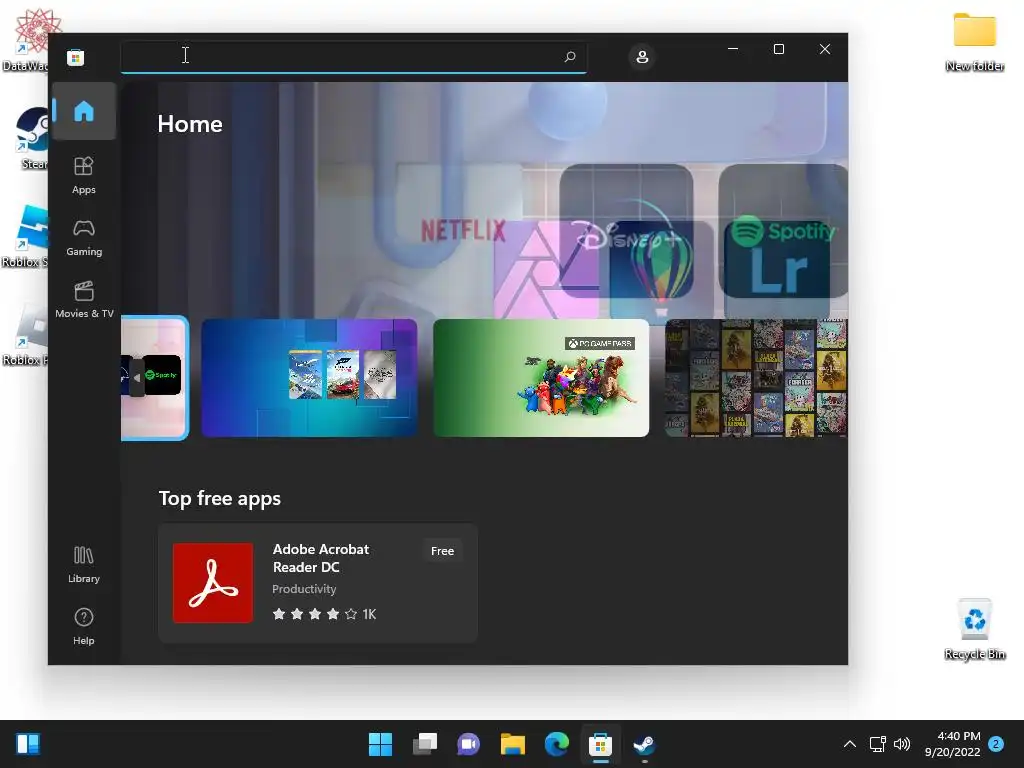This screenshot has height=768, width=1024.
Task: Click the Disney+ tile in banner
Action: (626, 231)
